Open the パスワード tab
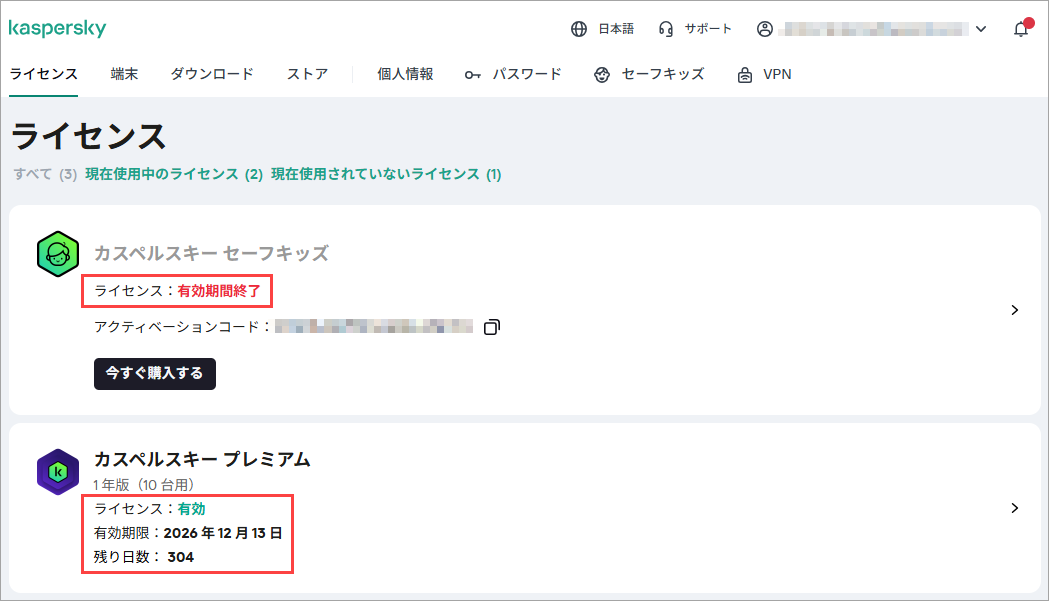The image size is (1049, 601). pos(527,74)
